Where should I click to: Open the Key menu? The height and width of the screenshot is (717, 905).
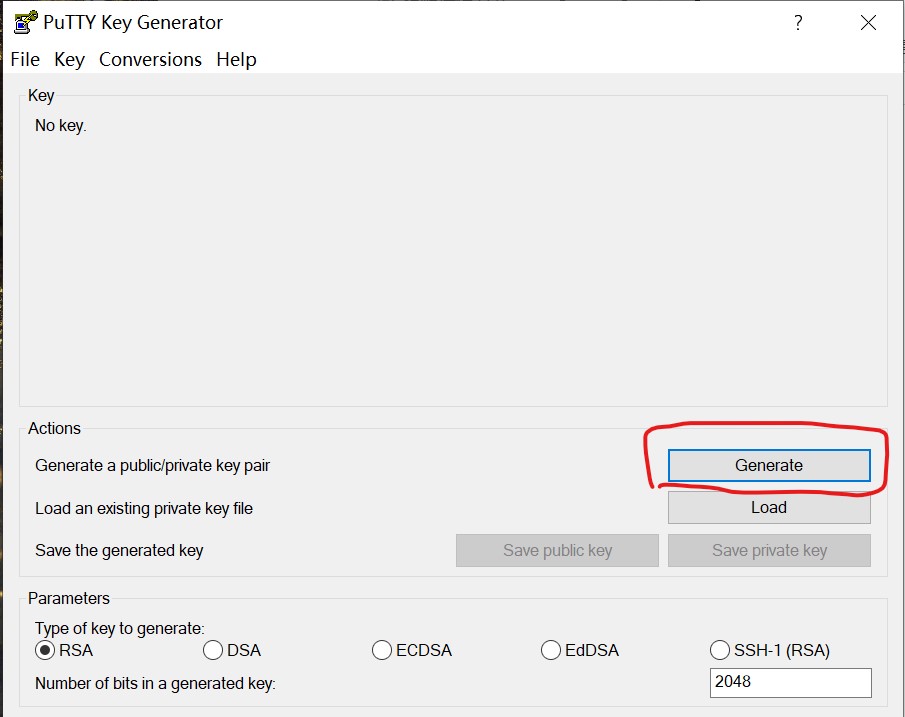(x=69, y=59)
